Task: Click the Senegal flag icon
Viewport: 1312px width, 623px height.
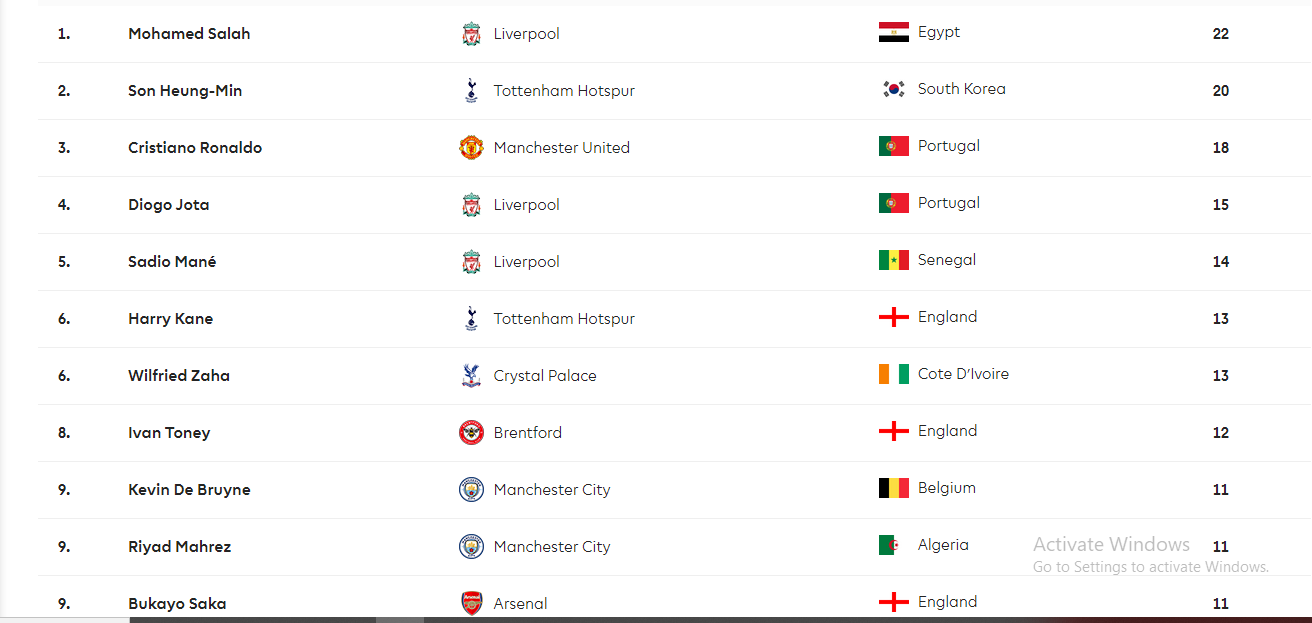Action: coord(893,260)
